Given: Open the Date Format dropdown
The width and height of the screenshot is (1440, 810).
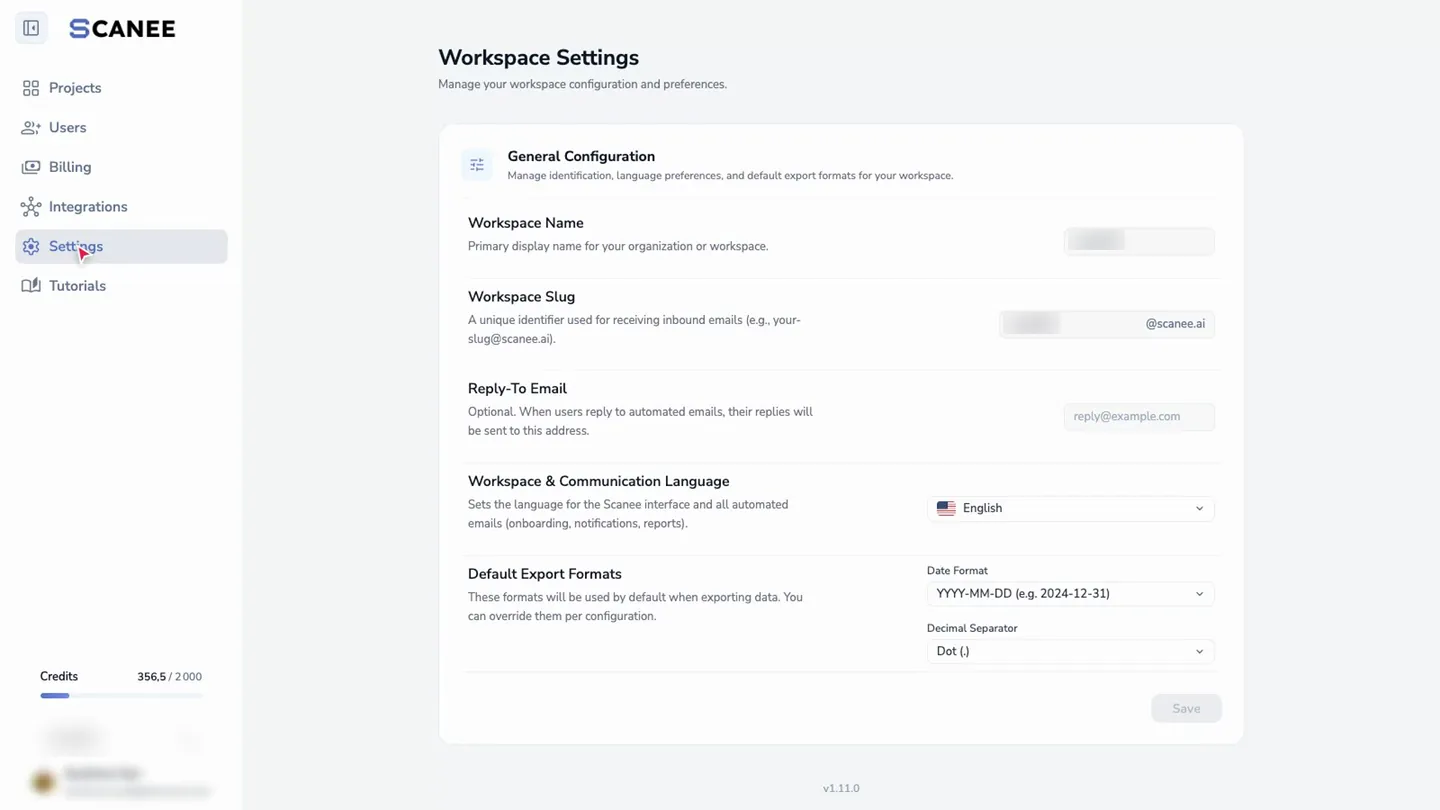Looking at the screenshot, I should click(1070, 594).
